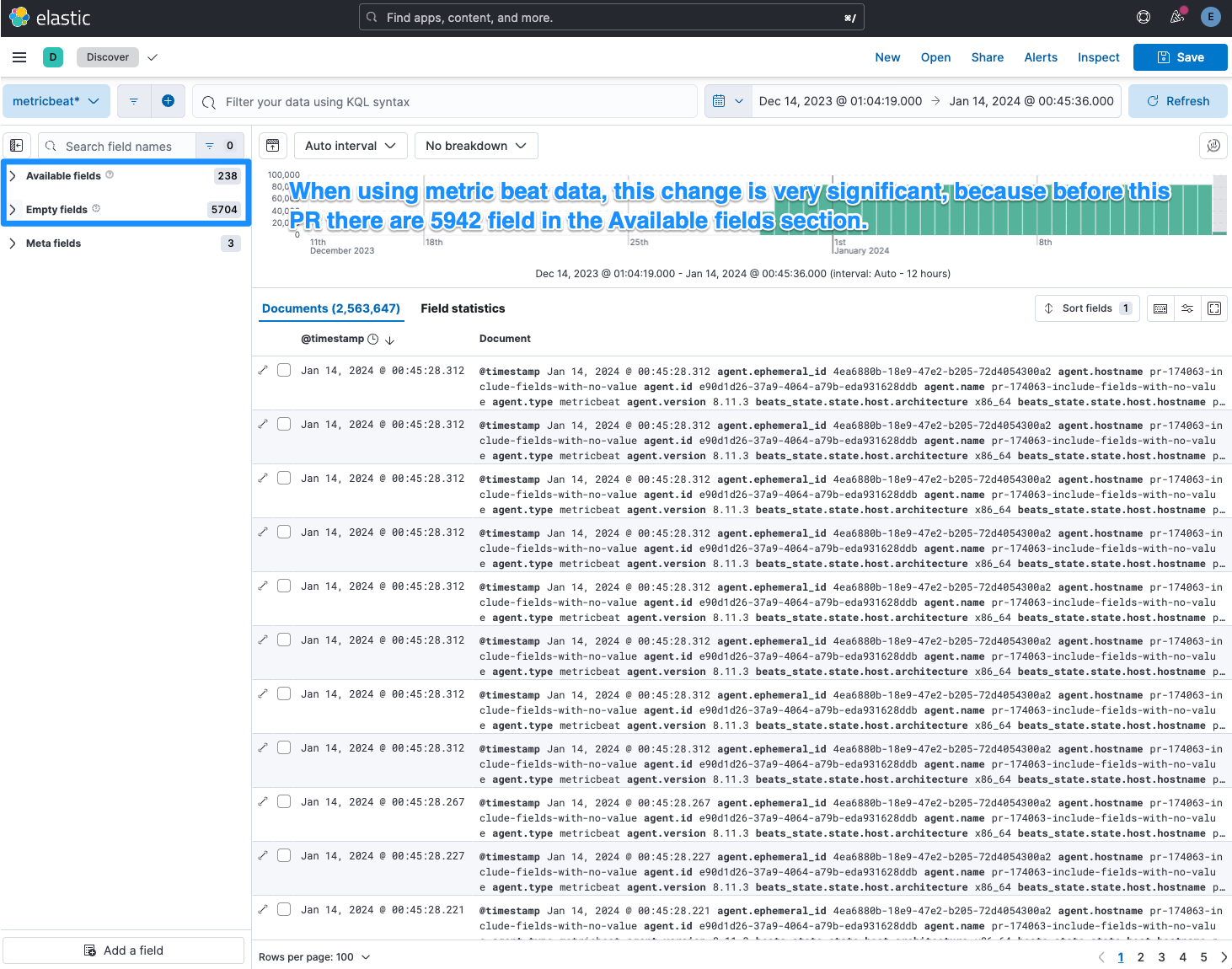Screen dimensions: 1232x969
Task: Enter full screen document table view
Action: tap(1214, 308)
